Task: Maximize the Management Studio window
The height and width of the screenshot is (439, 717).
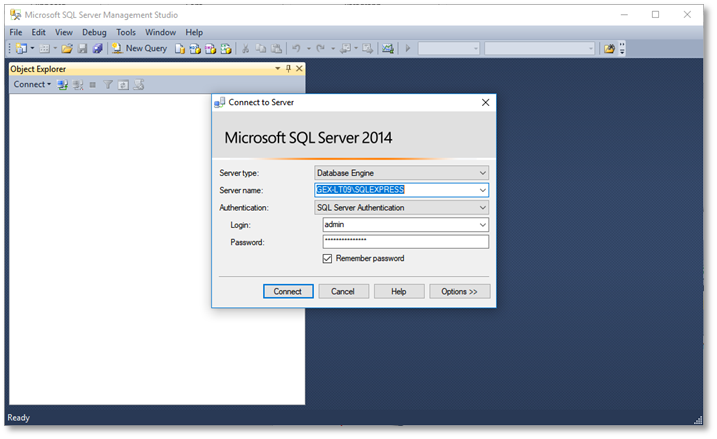Action: click(655, 15)
